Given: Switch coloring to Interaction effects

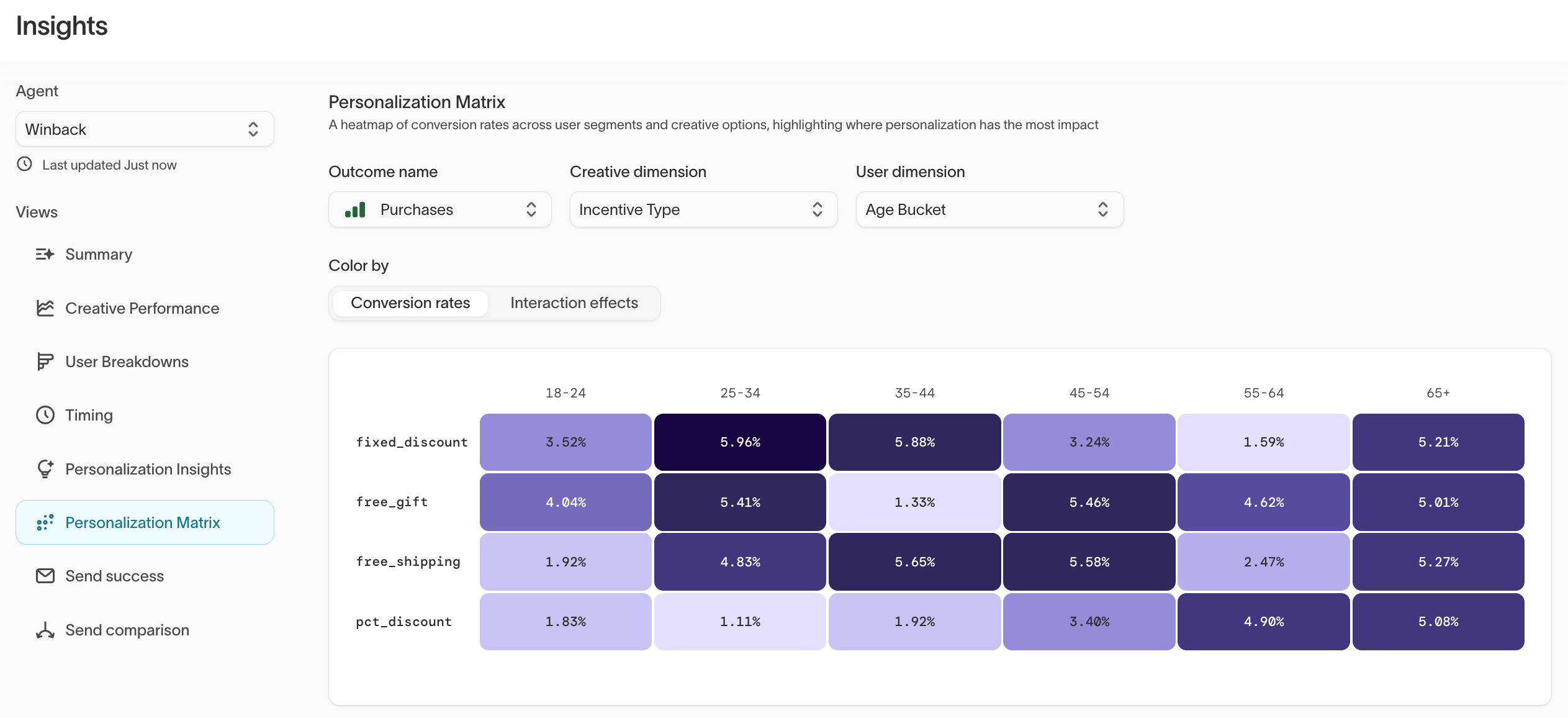Looking at the screenshot, I should [574, 303].
